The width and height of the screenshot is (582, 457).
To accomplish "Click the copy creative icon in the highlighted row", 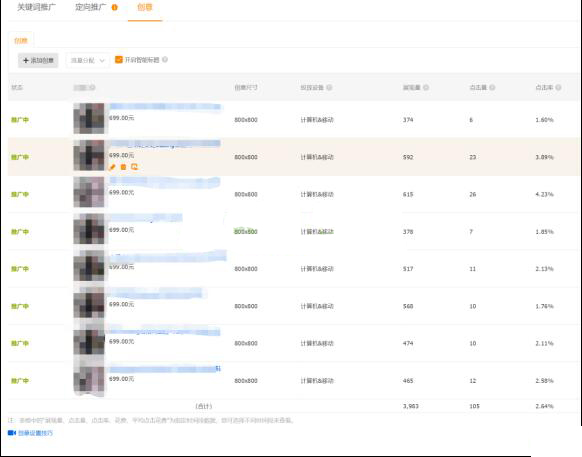I will (x=134, y=167).
